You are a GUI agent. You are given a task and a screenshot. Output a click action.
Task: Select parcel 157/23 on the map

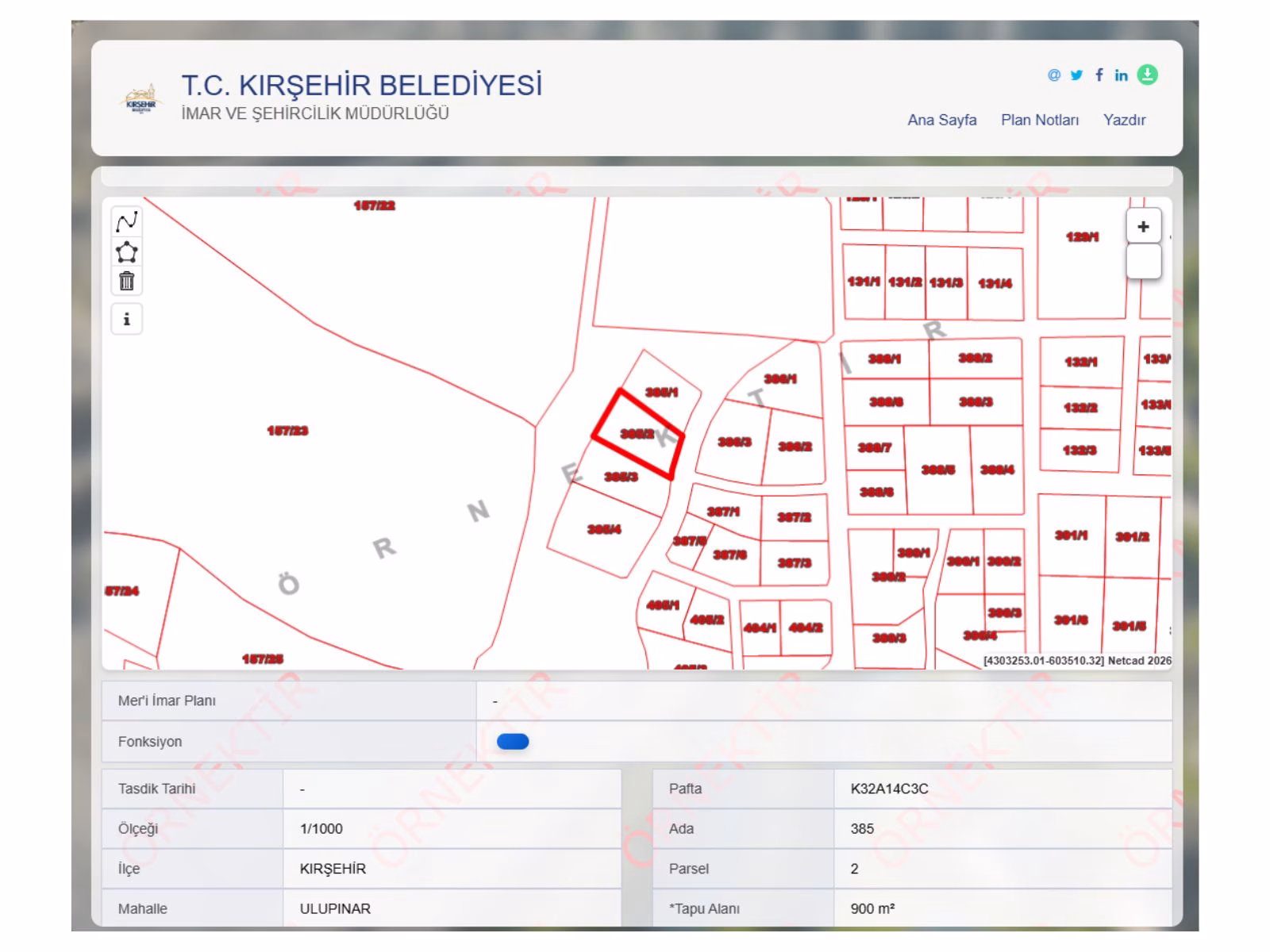(288, 431)
